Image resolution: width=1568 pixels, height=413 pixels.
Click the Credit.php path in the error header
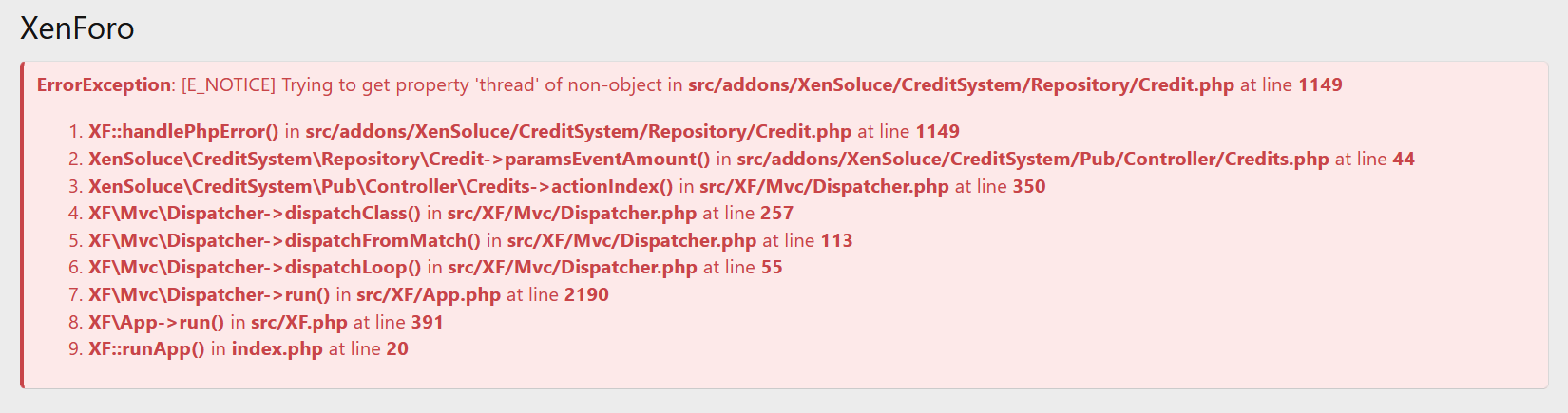click(x=961, y=84)
